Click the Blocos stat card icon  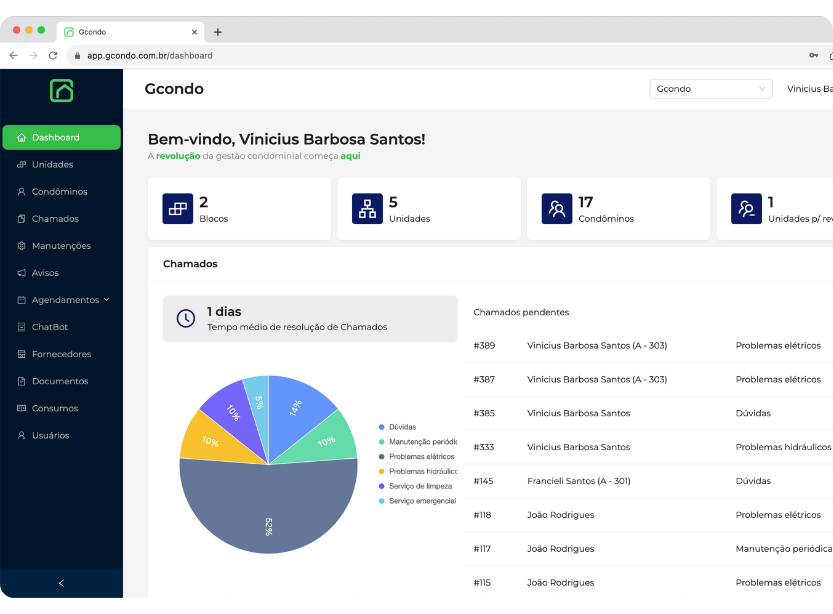177,208
